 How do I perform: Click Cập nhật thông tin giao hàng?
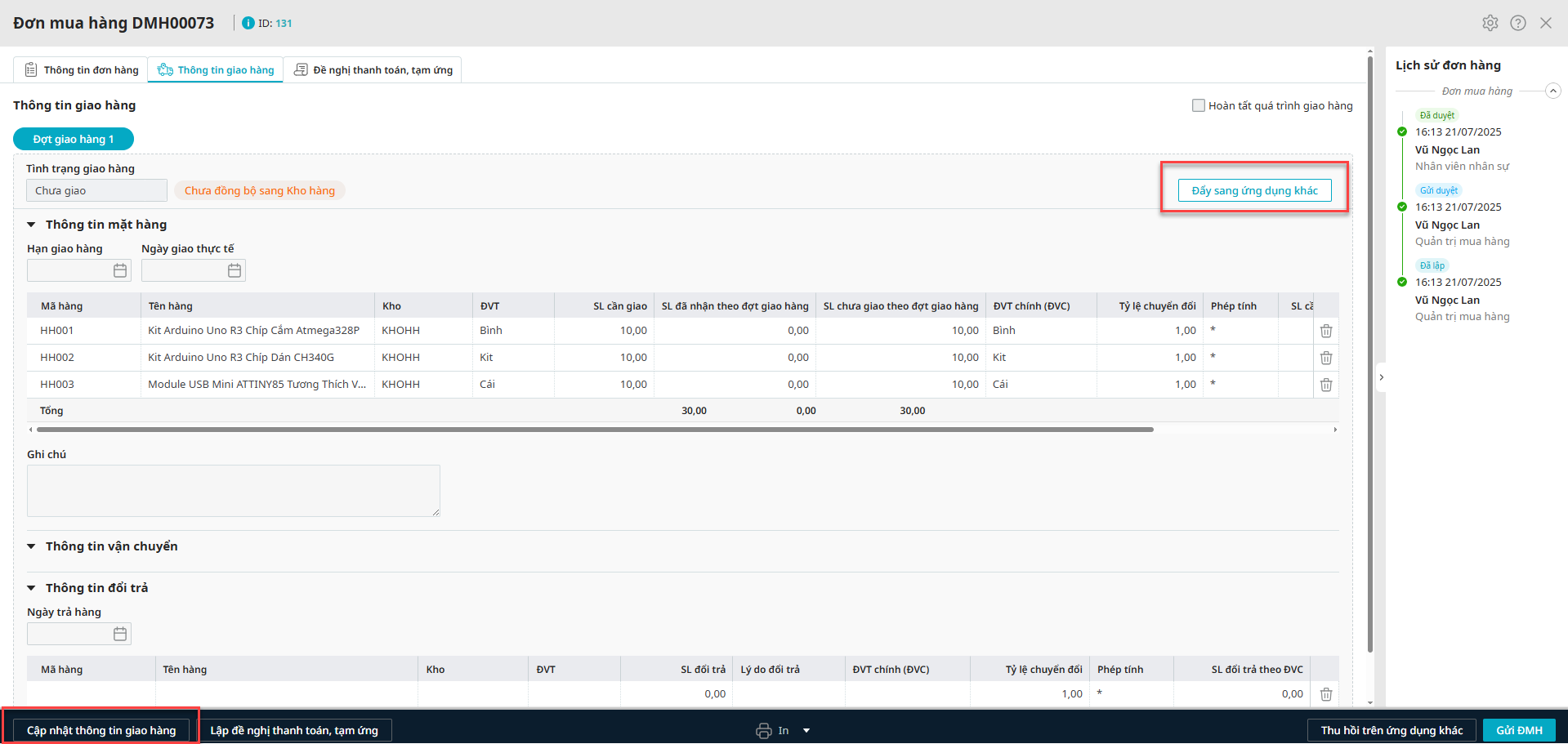pyautogui.click(x=101, y=730)
